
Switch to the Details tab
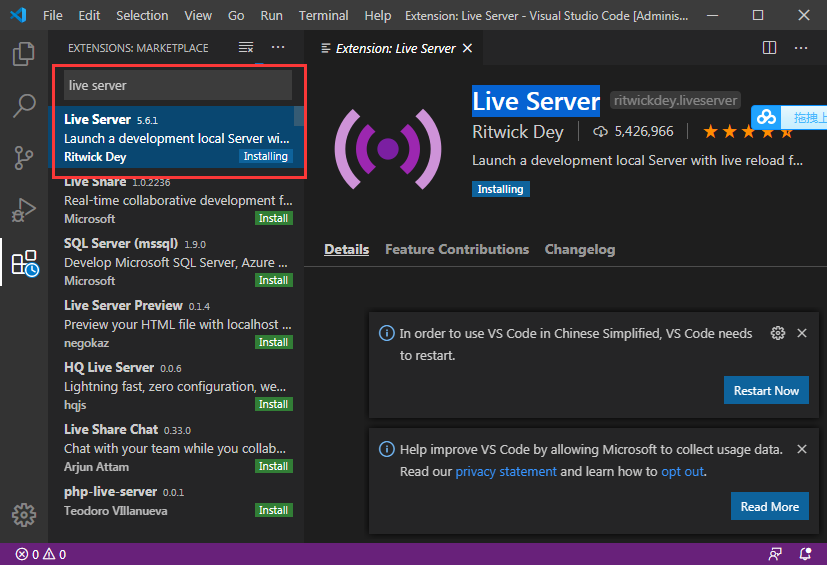point(347,249)
